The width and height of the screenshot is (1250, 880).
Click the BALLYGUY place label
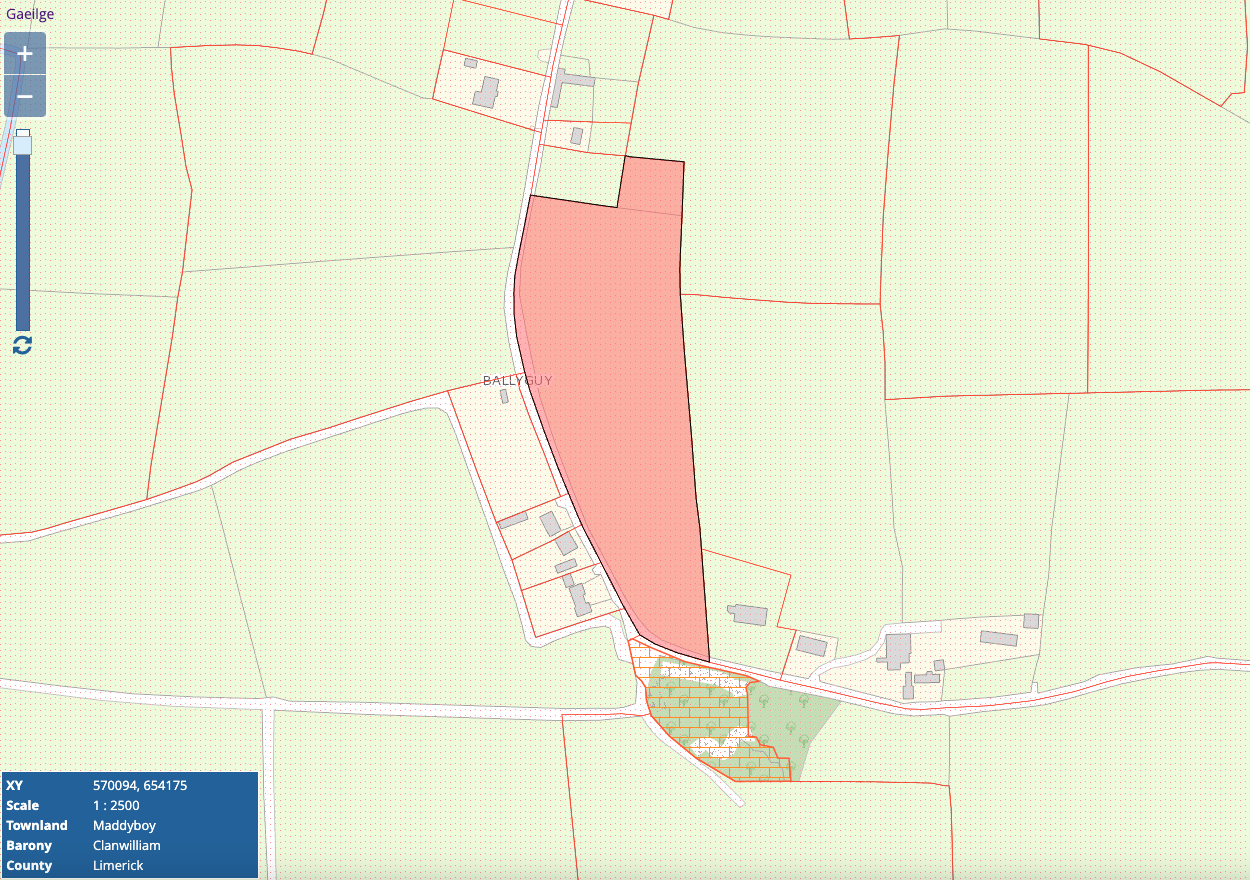point(517,381)
